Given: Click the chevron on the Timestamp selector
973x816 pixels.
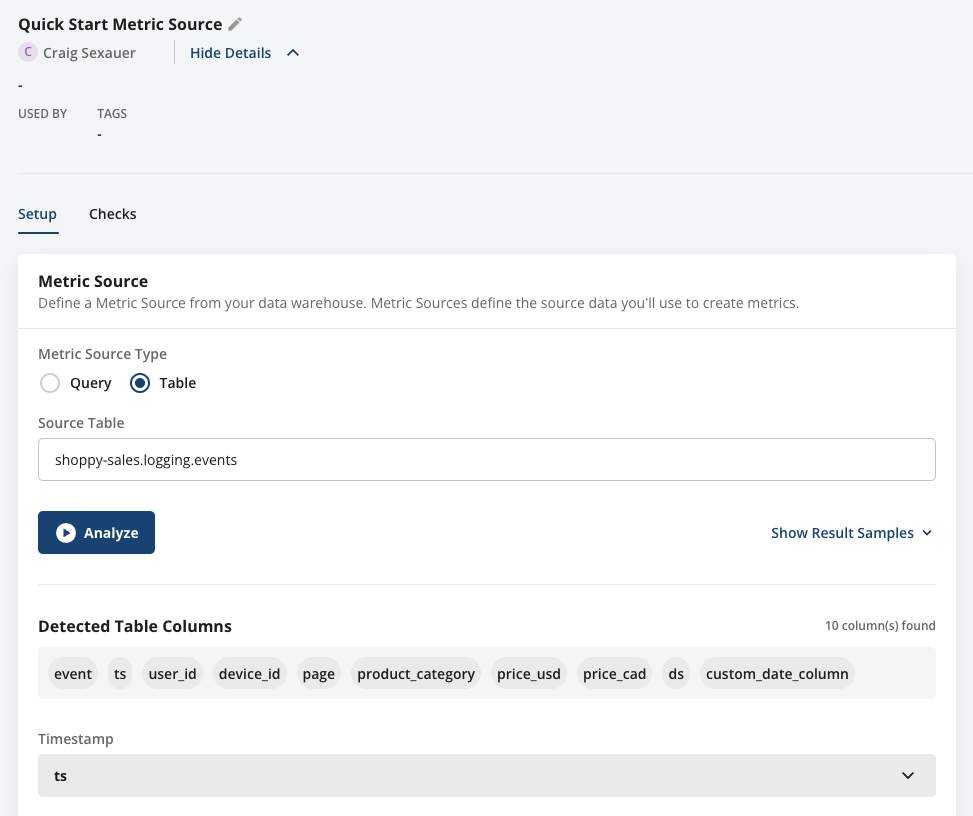Looking at the screenshot, I should [x=908, y=775].
